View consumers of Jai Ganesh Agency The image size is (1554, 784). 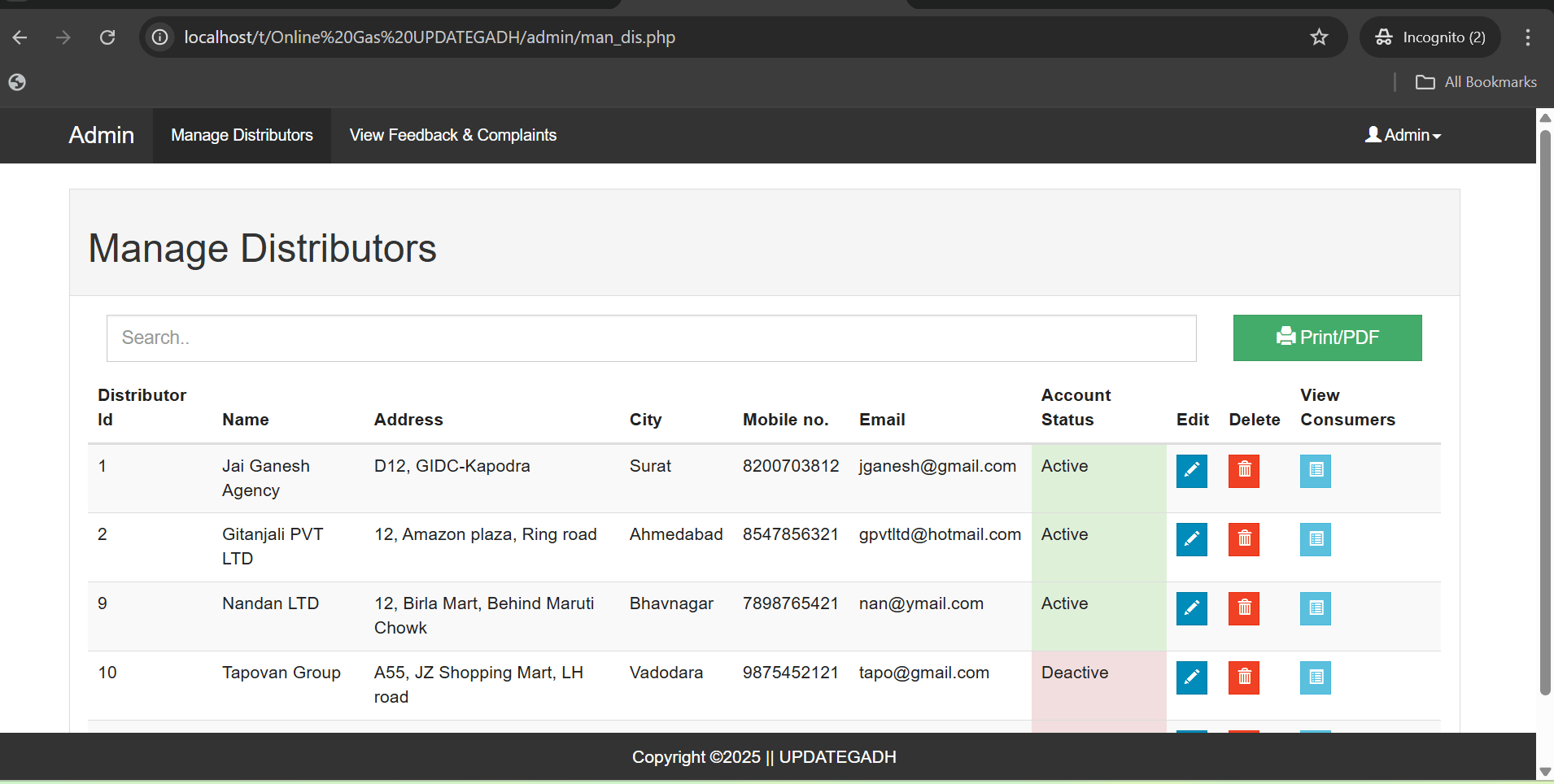[x=1315, y=471]
